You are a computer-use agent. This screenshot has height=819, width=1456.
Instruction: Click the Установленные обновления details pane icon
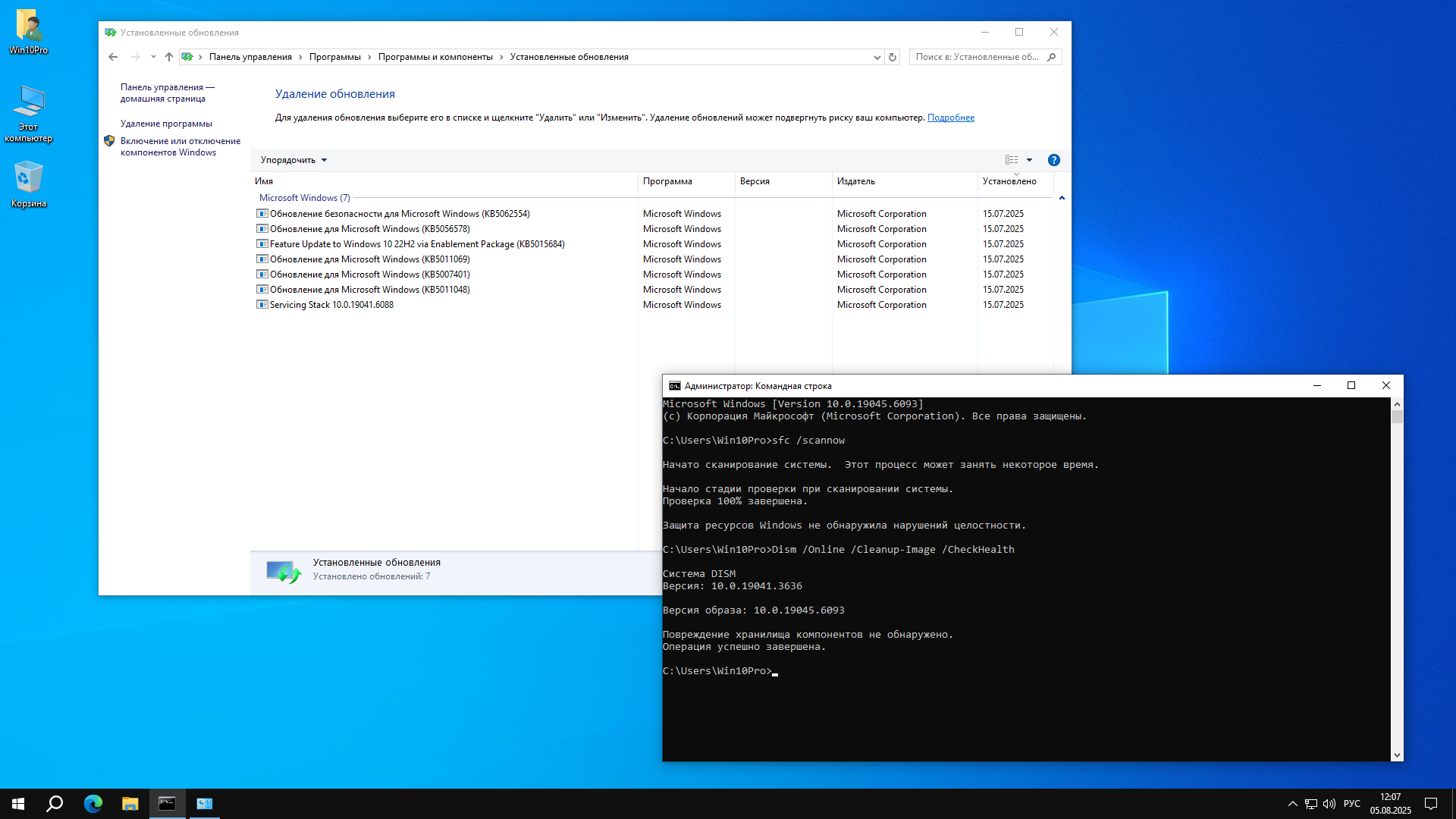284,571
